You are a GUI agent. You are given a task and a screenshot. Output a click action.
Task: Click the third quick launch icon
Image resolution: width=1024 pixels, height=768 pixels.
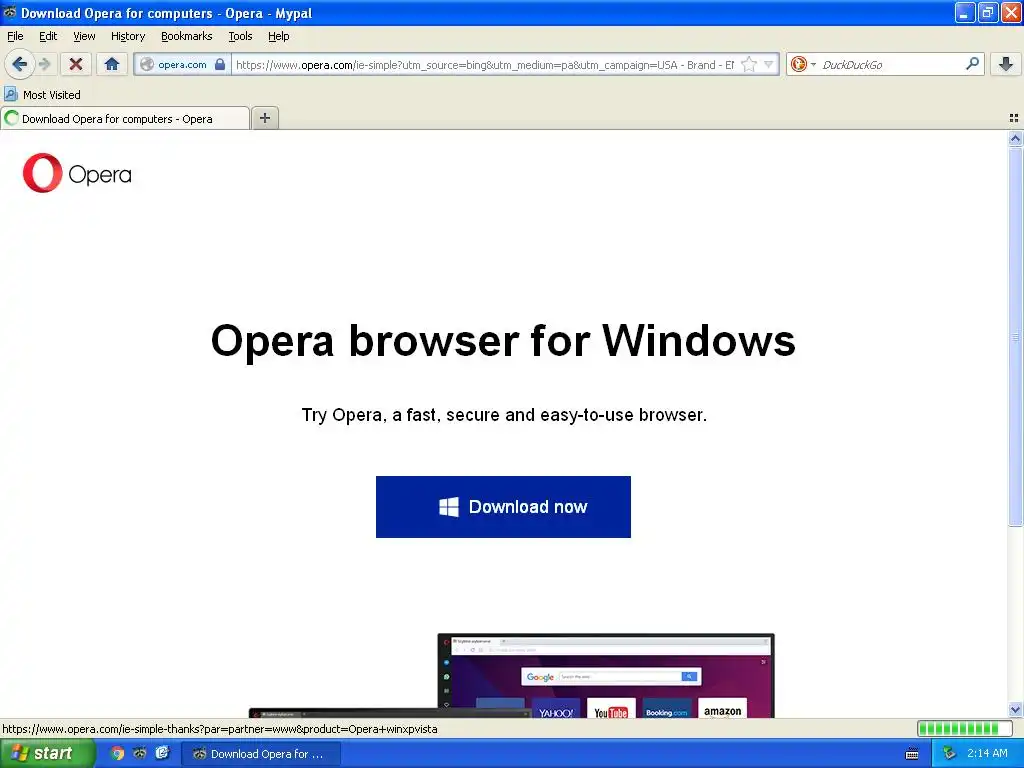click(162, 754)
